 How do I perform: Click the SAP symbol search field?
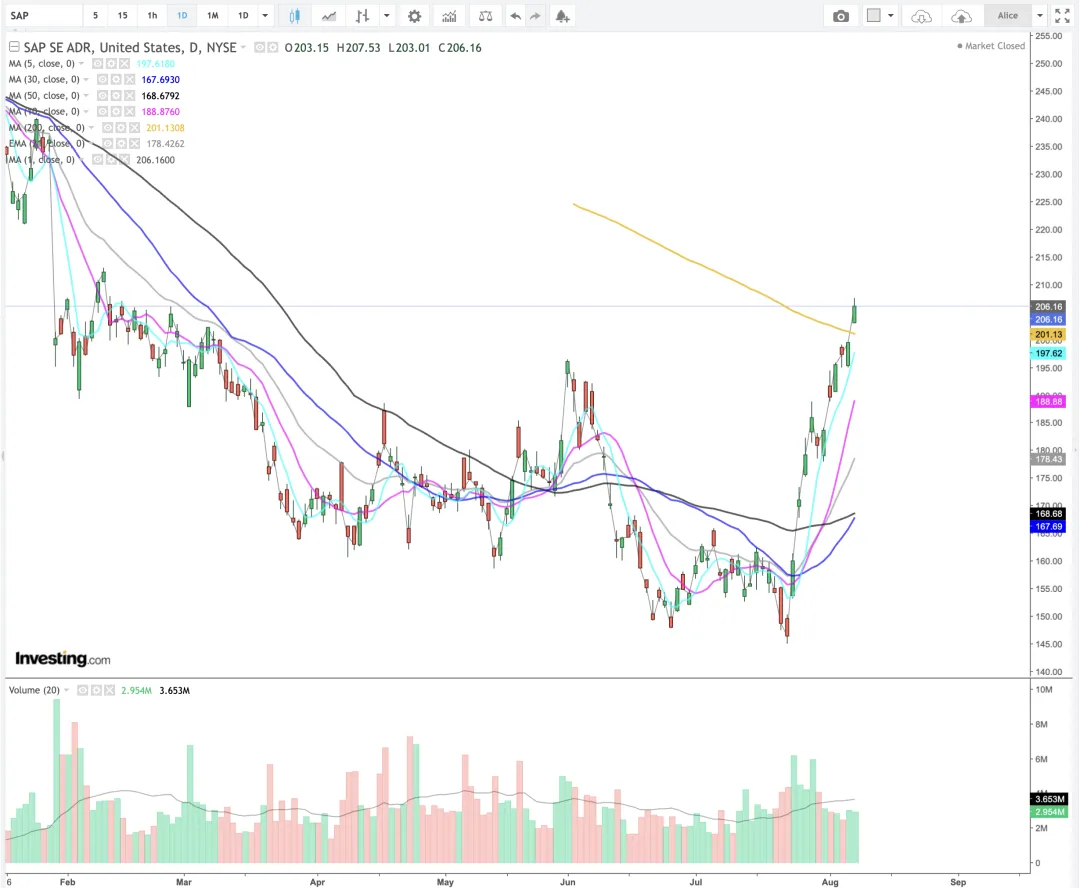point(43,15)
